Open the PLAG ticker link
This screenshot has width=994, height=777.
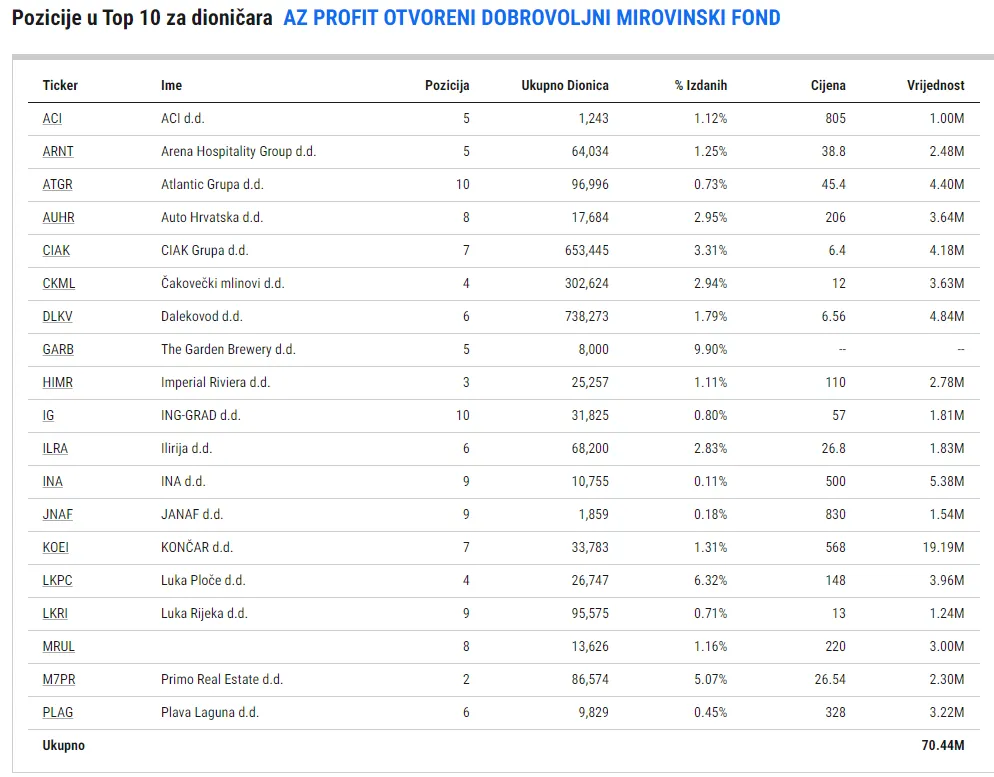(57, 712)
